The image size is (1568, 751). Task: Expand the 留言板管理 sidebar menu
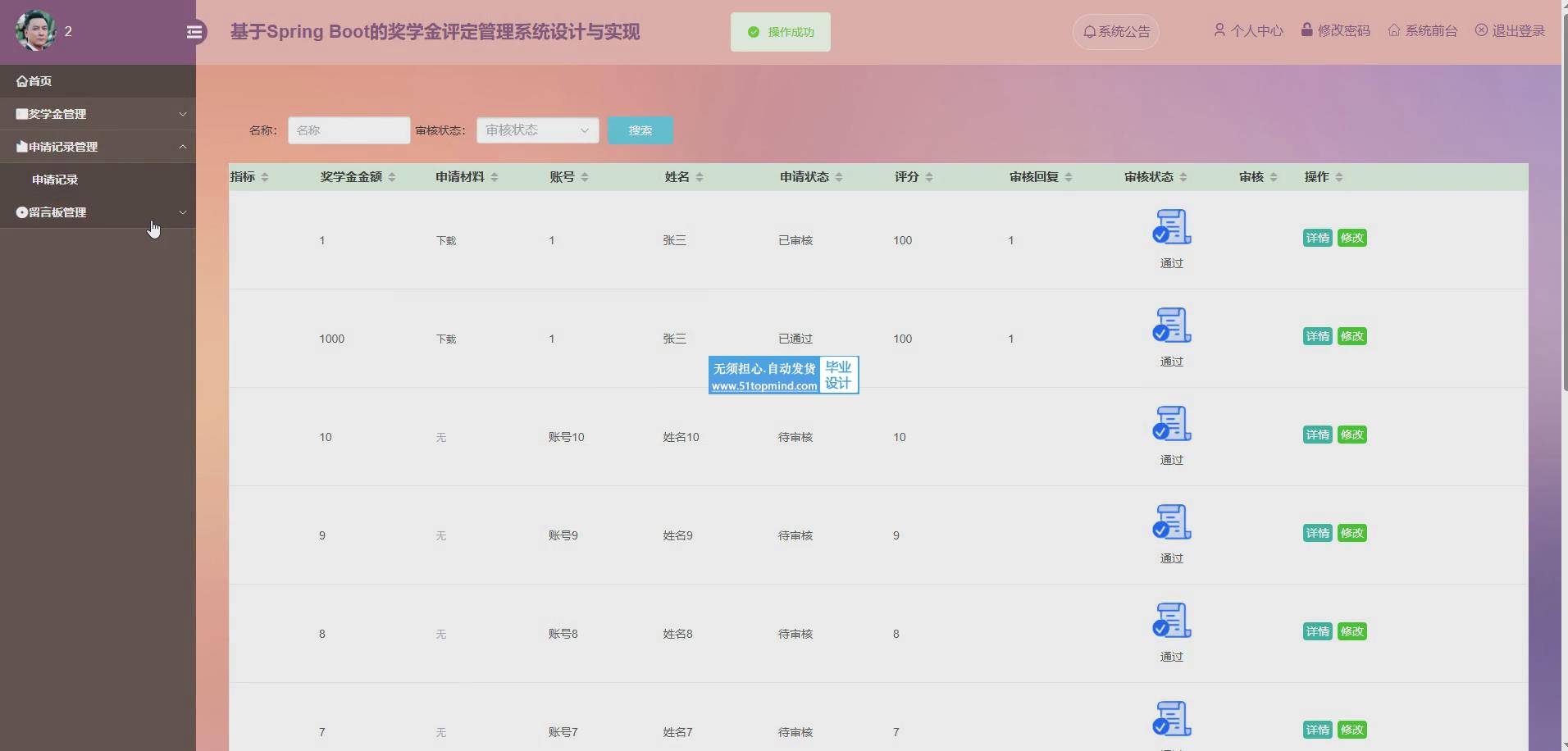pyautogui.click(x=98, y=212)
